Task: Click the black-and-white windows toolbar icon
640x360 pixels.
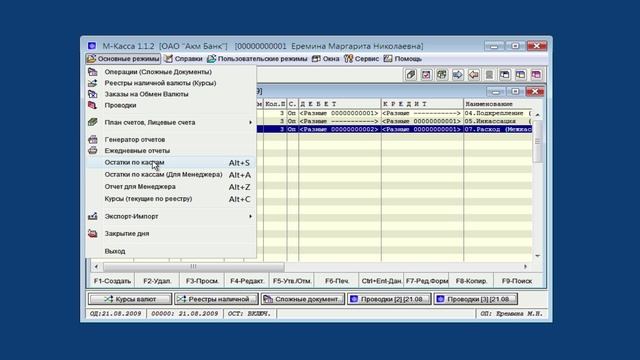Action: 505,75
